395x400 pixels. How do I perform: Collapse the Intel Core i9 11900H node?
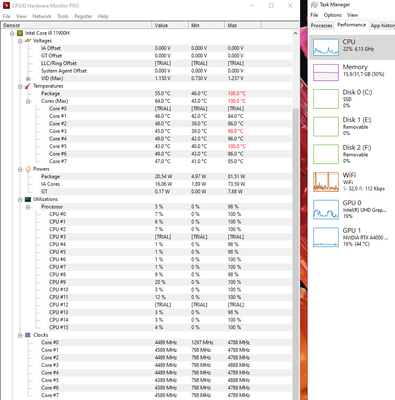tap(12, 33)
